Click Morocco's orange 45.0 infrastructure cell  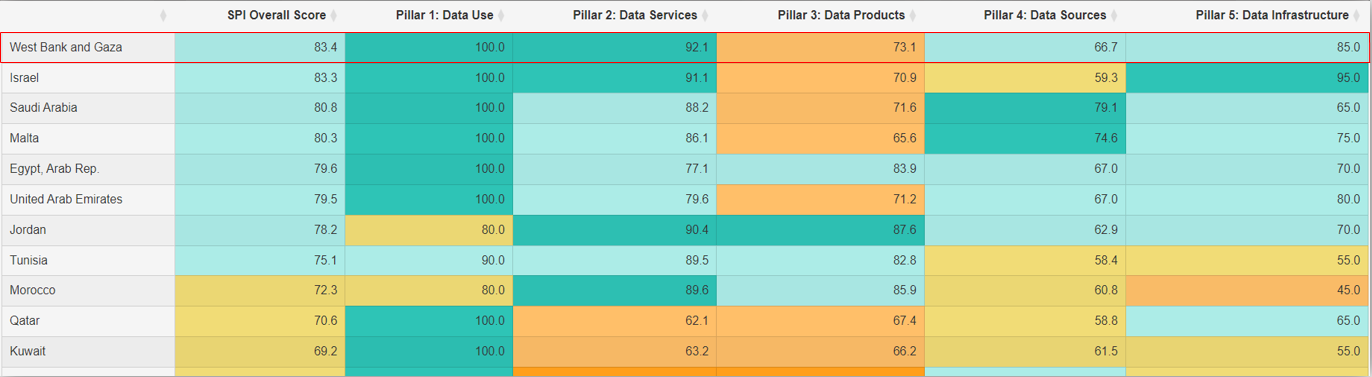pyautogui.click(x=1247, y=291)
